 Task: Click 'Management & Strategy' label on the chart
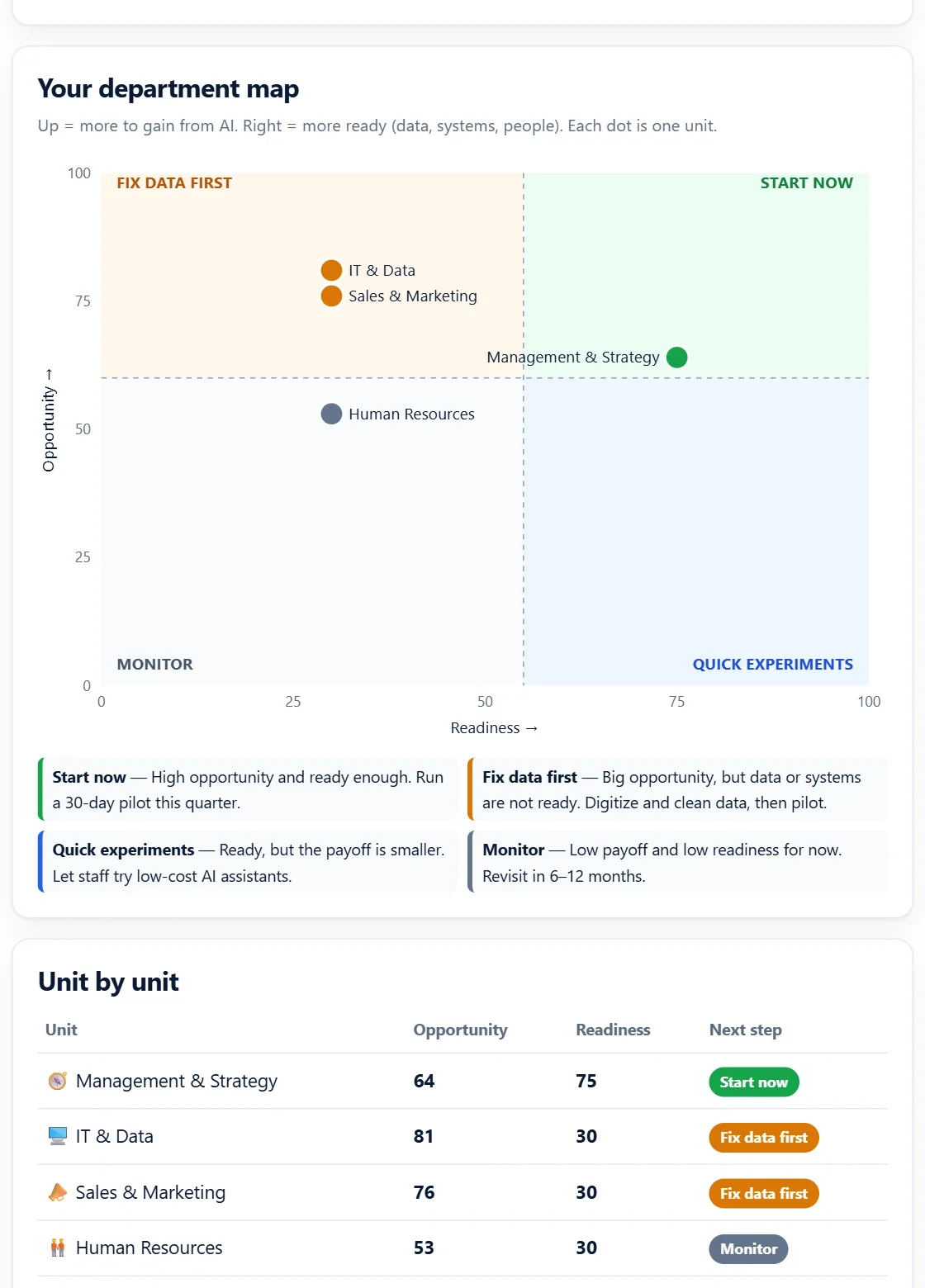click(573, 357)
